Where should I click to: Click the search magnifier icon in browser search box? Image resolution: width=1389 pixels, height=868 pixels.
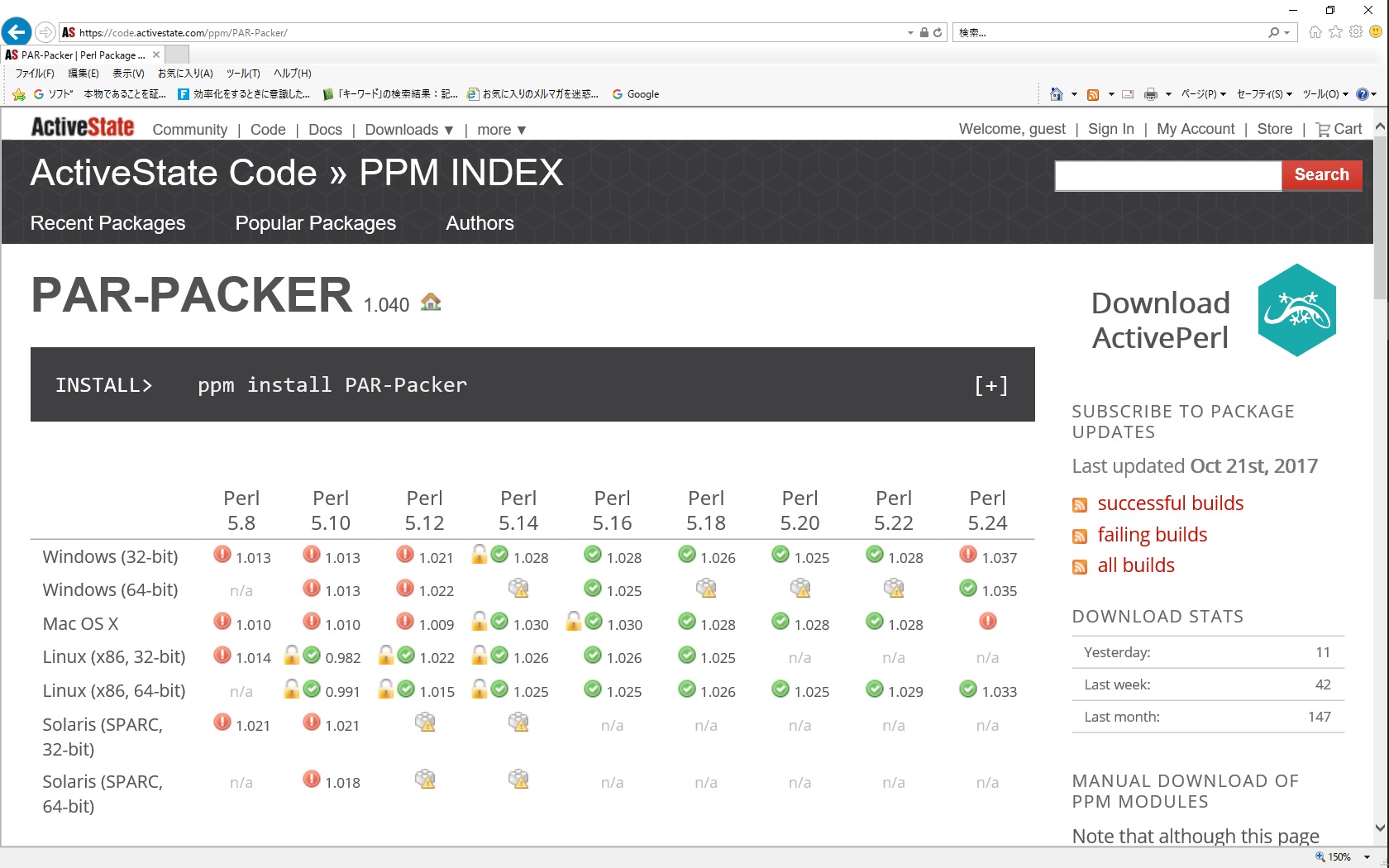point(1274,32)
